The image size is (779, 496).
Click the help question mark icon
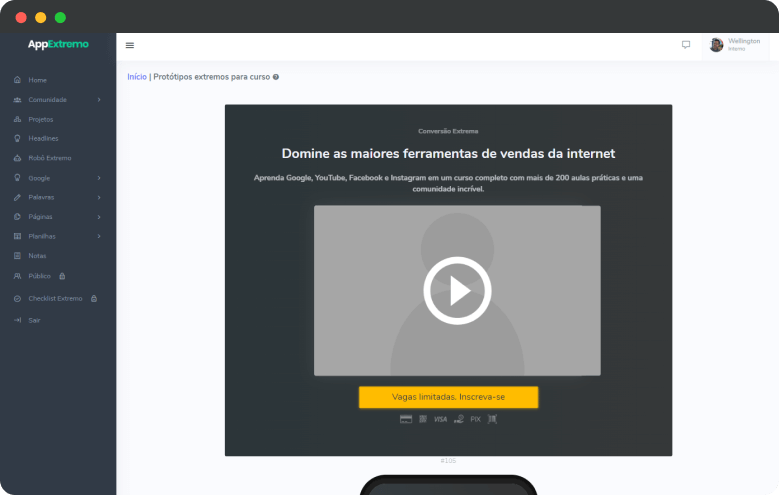[x=276, y=77]
